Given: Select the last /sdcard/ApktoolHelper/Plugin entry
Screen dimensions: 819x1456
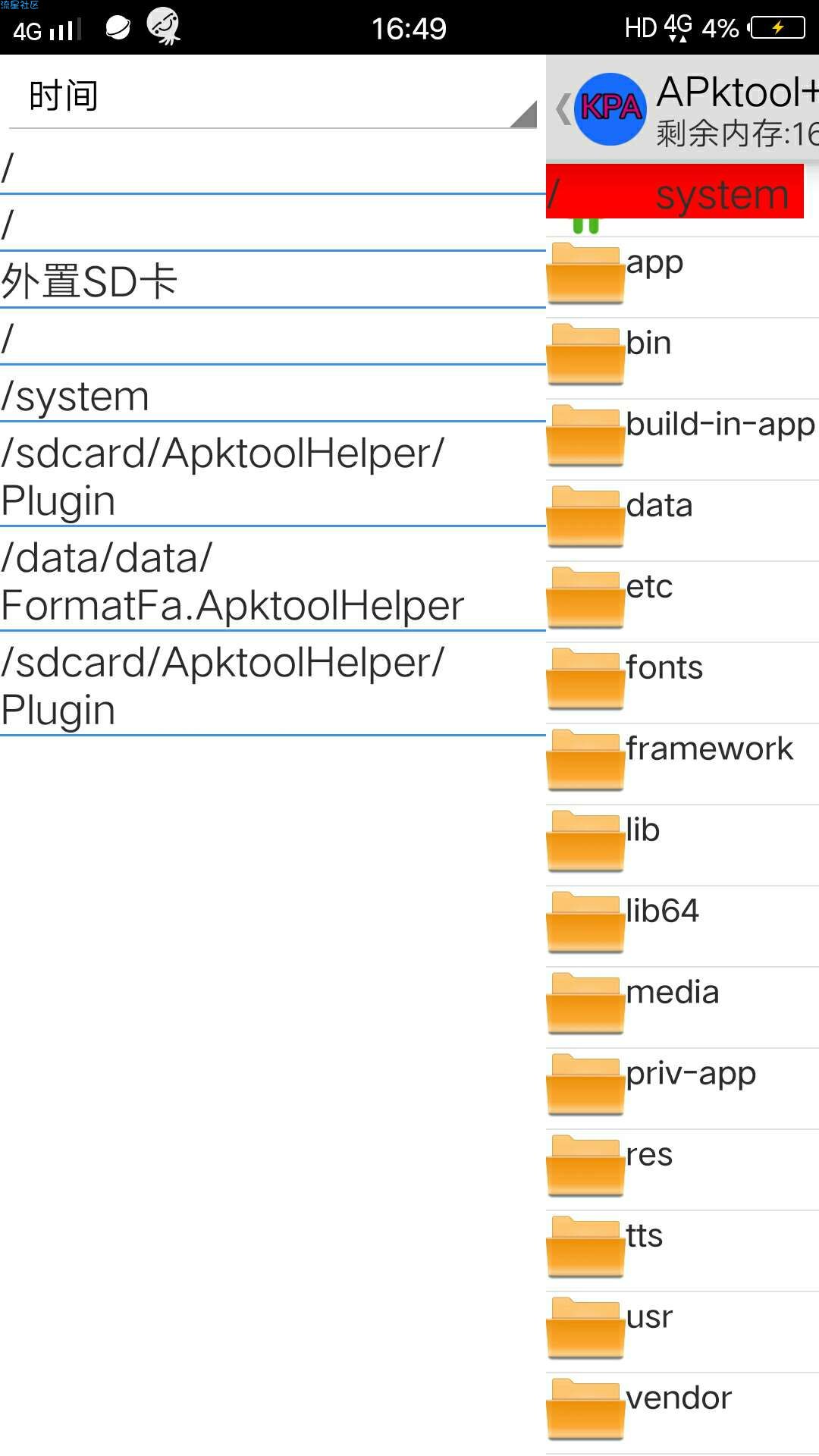Looking at the screenshot, I should click(x=273, y=686).
